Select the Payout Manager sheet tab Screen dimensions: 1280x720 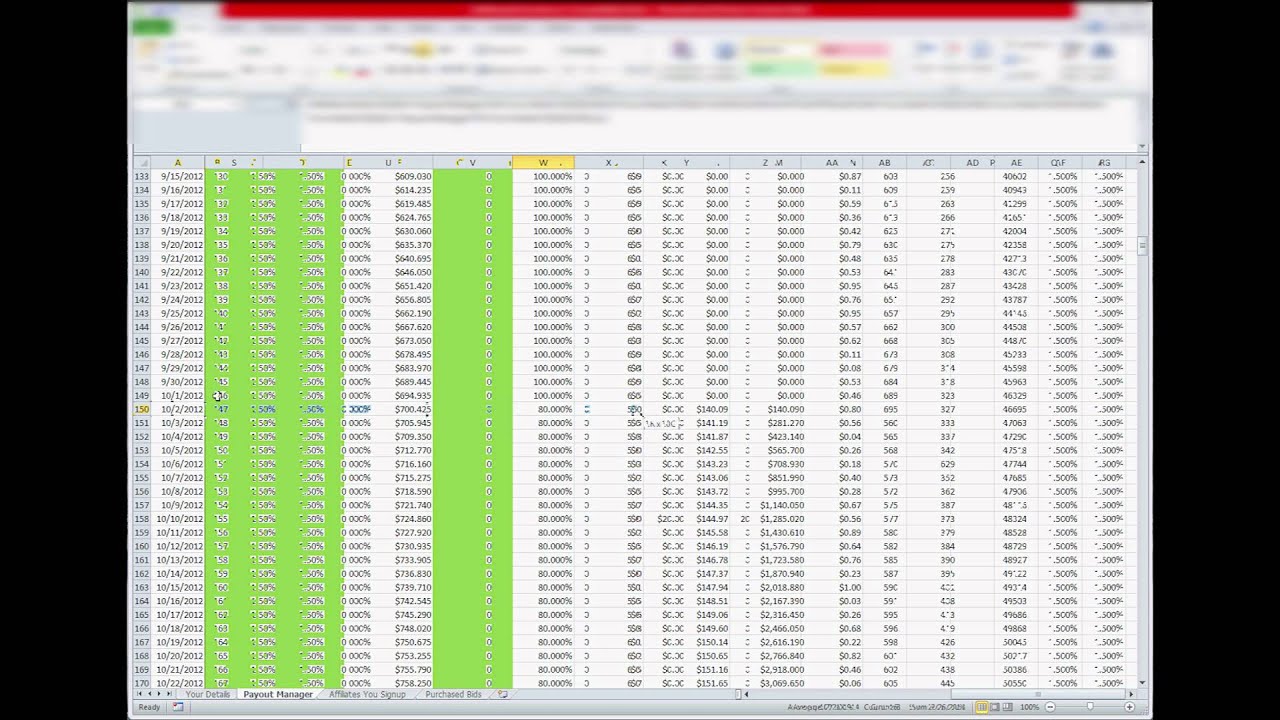pyautogui.click(x=278, y=694)
